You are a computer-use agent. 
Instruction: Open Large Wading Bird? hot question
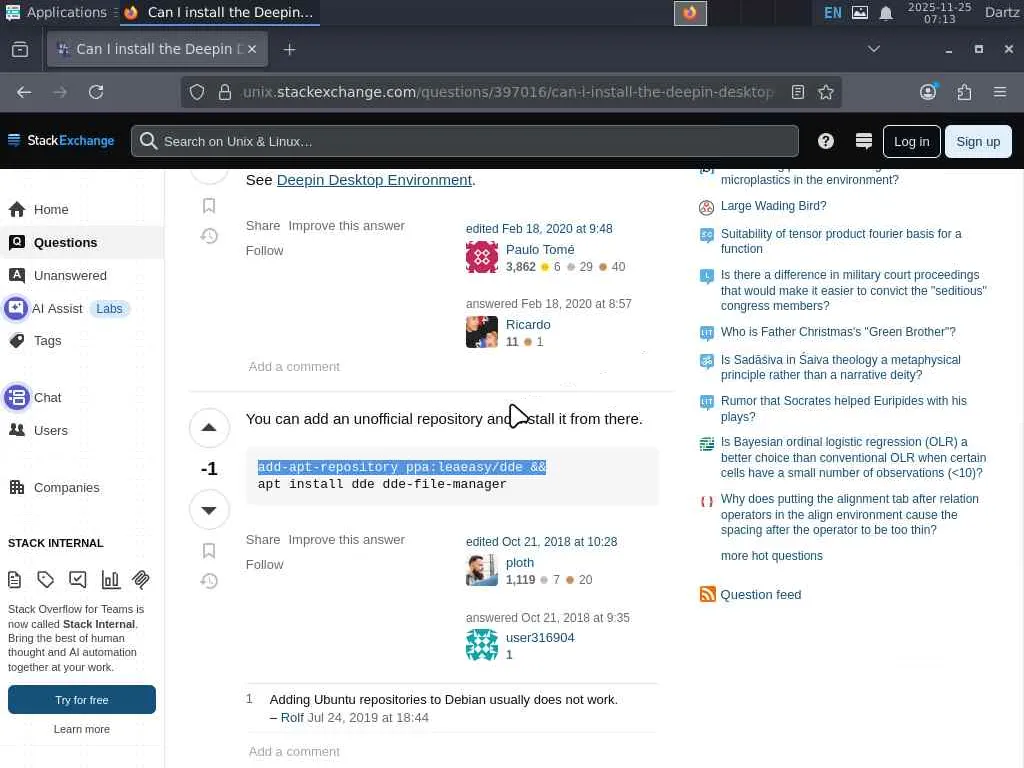point(773,206)
